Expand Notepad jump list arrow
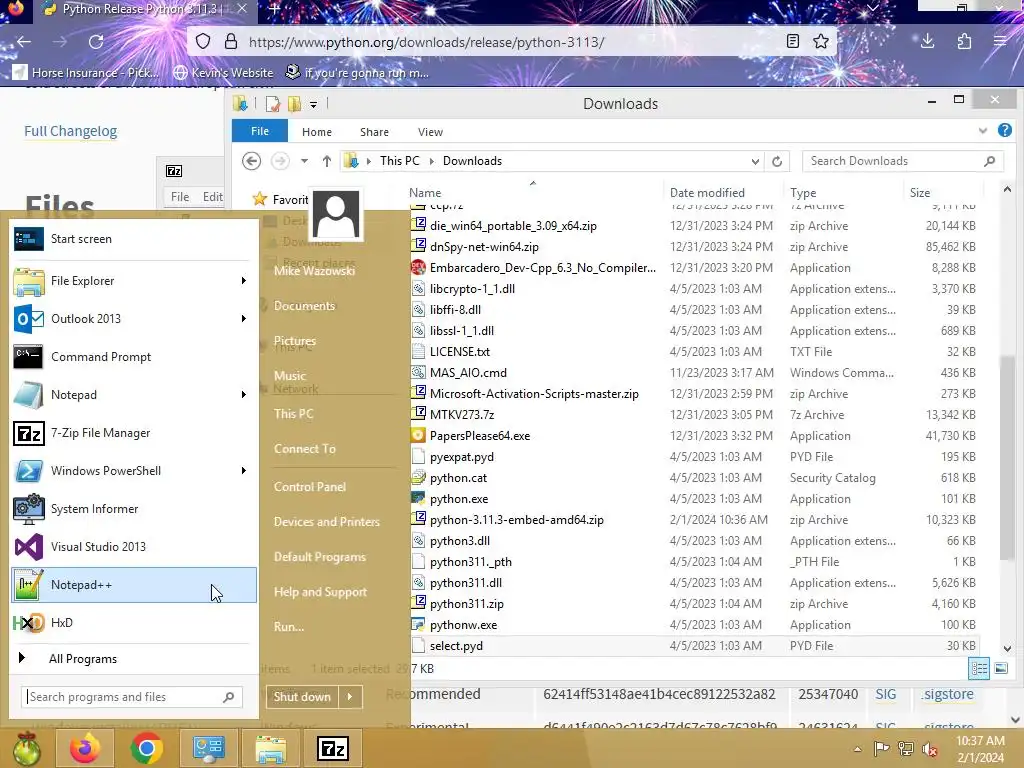Image resolution: width=1024 pixels, height=768 pixels. pos(244,394)
